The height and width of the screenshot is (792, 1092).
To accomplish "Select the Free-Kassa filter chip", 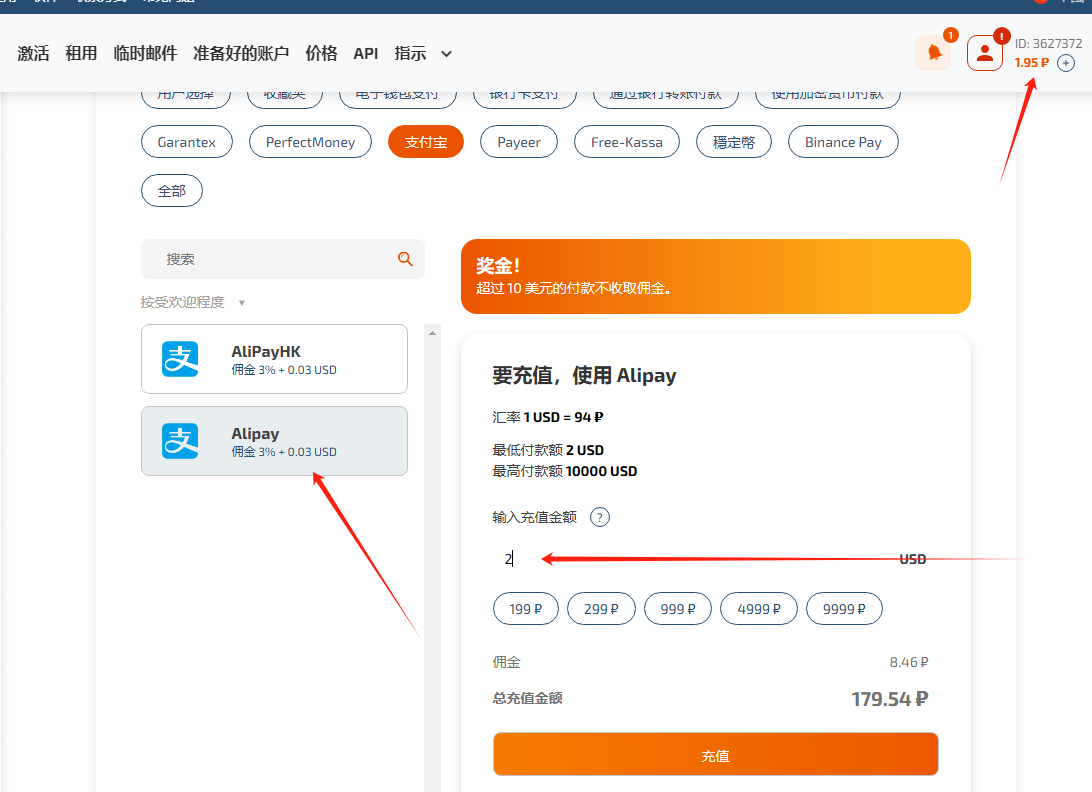I will click(626, 141).
